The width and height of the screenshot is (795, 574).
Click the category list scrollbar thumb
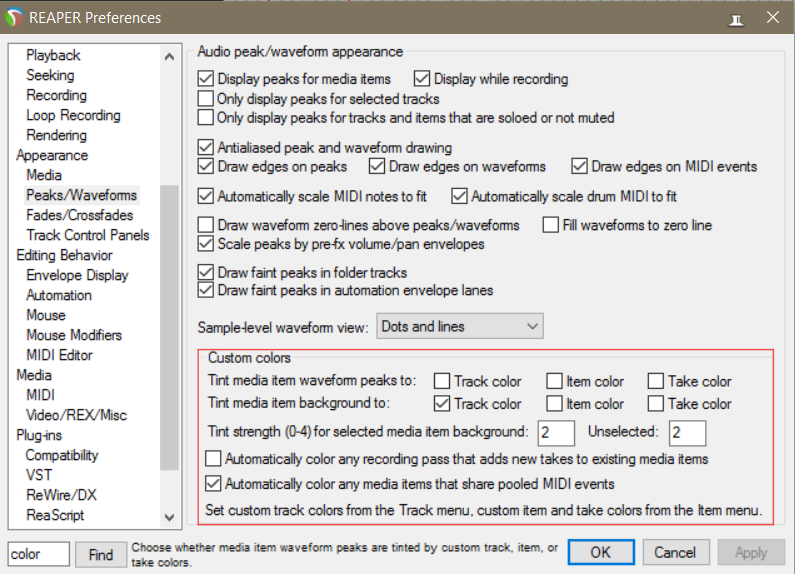click(x=169, y=327)
